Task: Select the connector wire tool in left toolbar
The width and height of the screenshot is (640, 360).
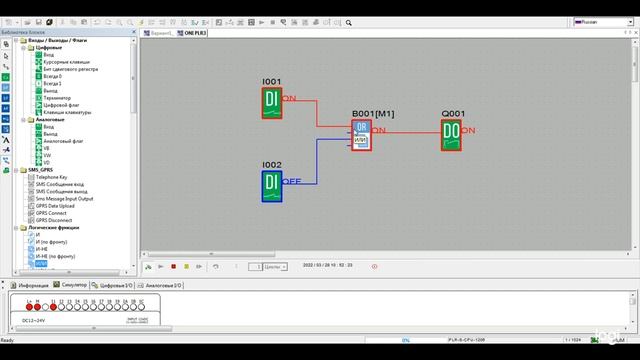Action: 6,67
